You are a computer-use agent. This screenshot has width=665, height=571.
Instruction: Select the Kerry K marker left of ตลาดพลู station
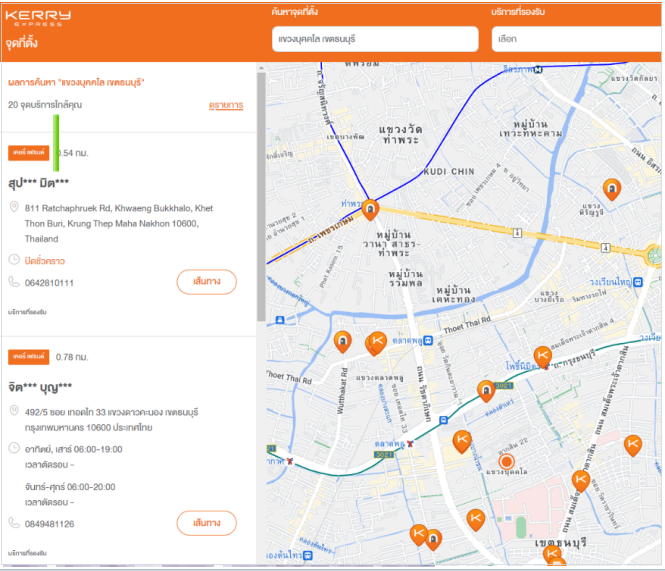tap(377, 341)
